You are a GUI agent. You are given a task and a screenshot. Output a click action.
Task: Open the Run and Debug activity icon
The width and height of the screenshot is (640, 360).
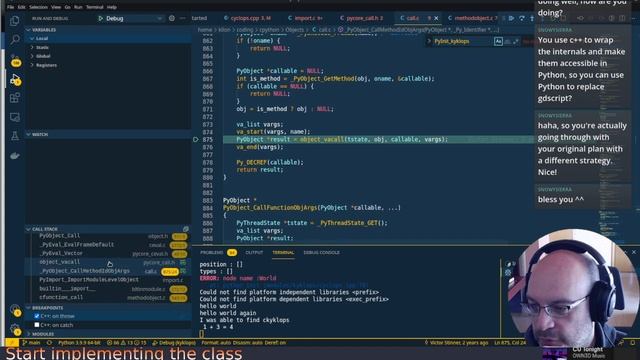point(15,80)
